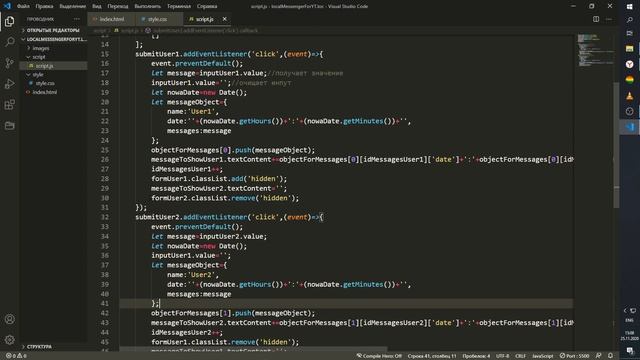Open the Explorer view in the activity bar
Image resolution: width=640 pixels, height=360 pixels.
pos(9,21)
